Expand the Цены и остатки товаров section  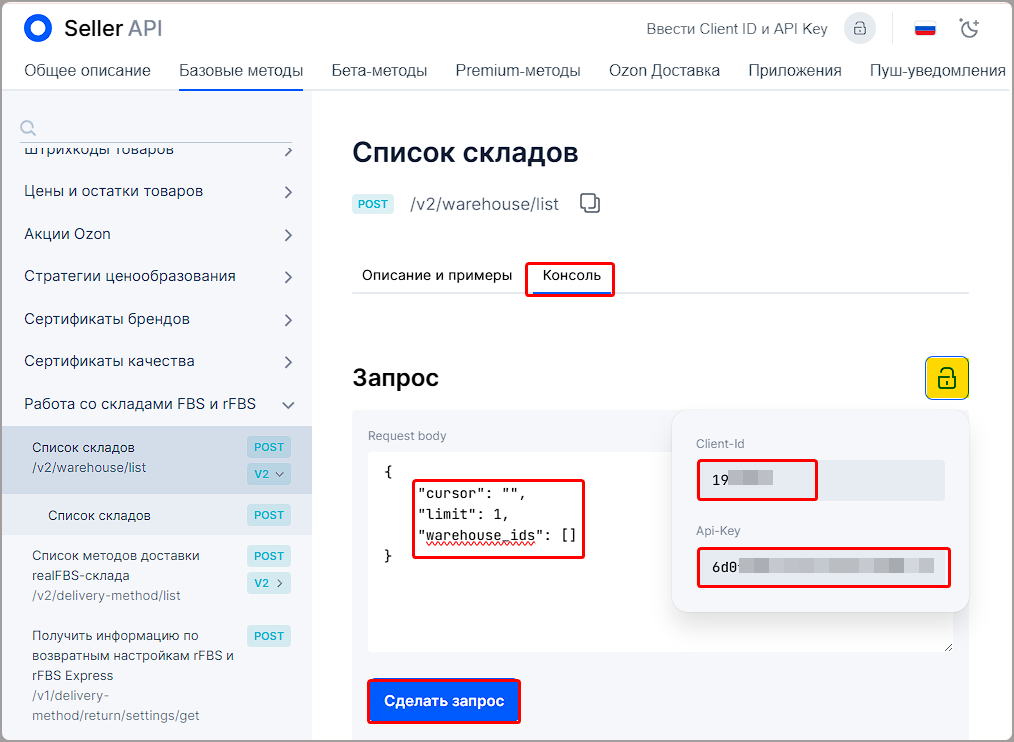pos(288,192)
